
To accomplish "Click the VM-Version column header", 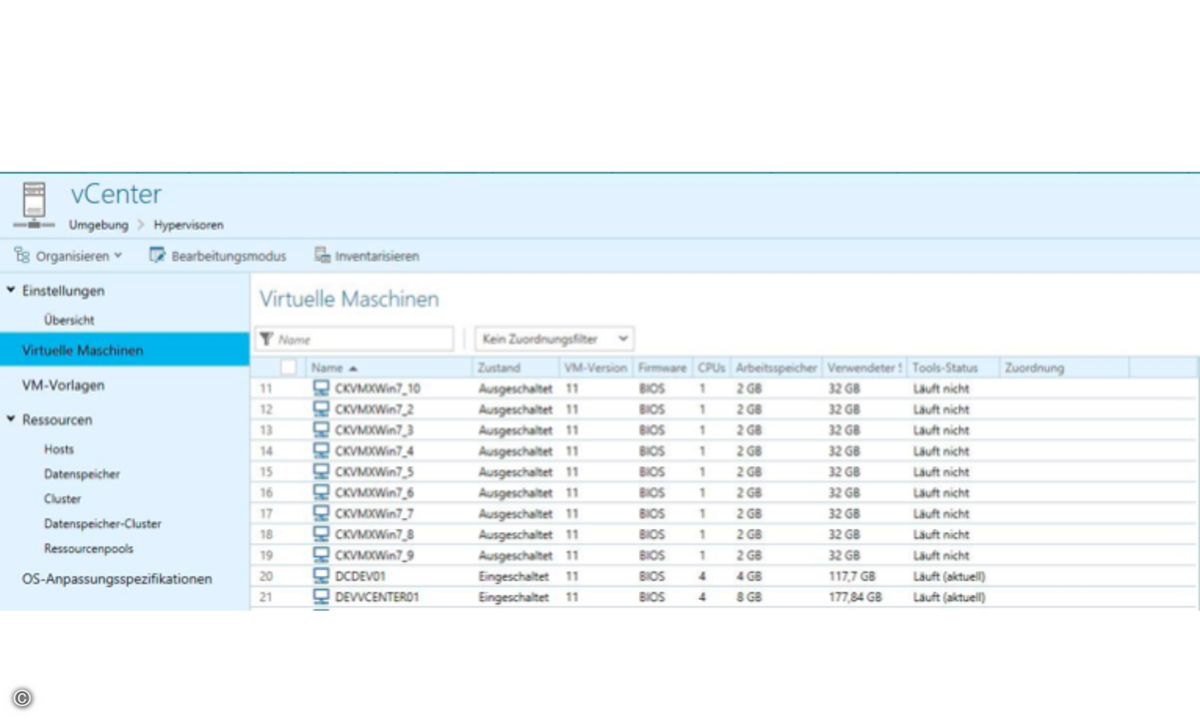I will point(596,368).
